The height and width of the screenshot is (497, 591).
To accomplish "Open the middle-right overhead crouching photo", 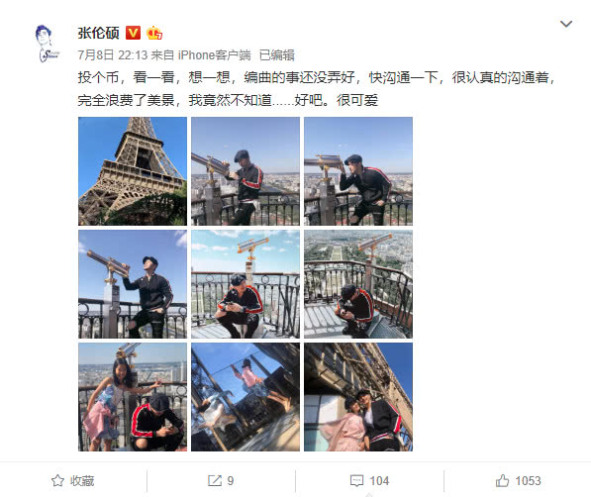I will click(358, 284).
